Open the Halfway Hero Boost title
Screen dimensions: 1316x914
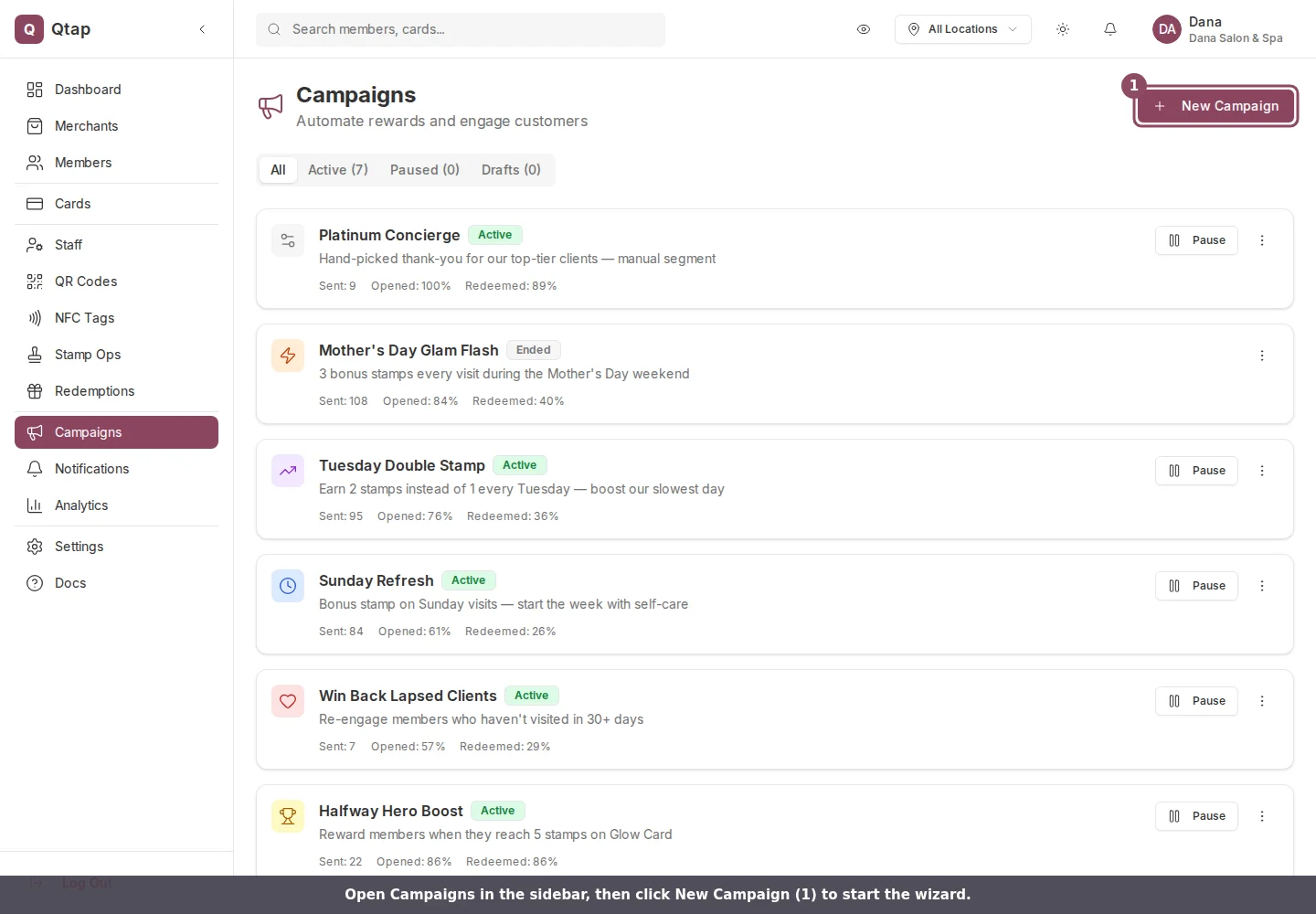point(391,811)
